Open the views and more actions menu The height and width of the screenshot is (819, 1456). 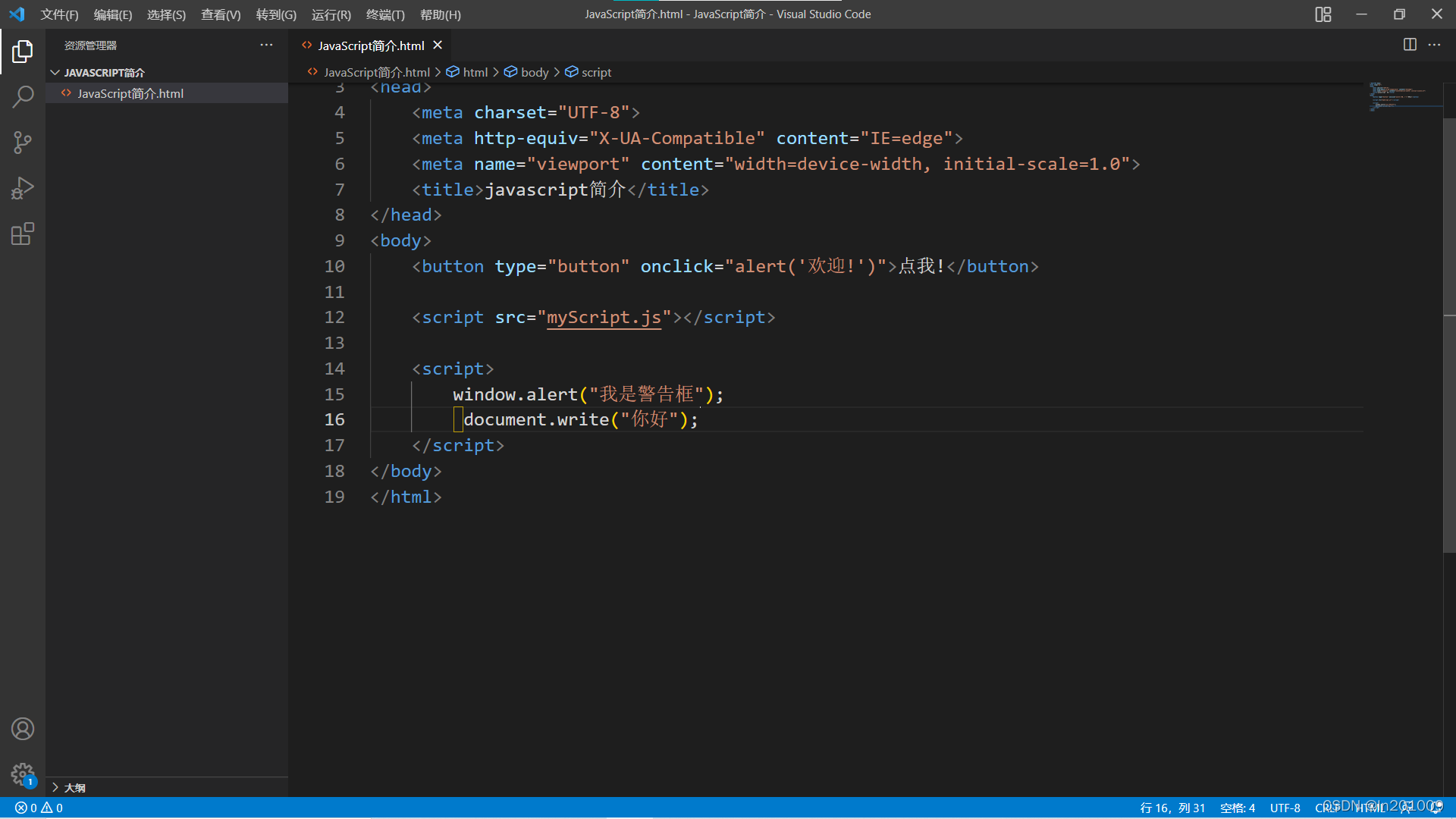coord(266,45)
